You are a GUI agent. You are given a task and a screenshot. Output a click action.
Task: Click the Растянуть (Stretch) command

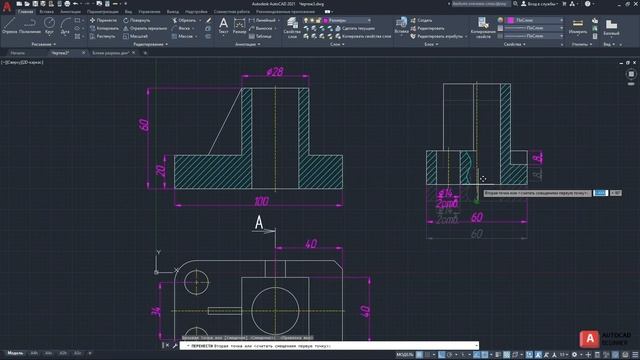(x=102, y=36)
